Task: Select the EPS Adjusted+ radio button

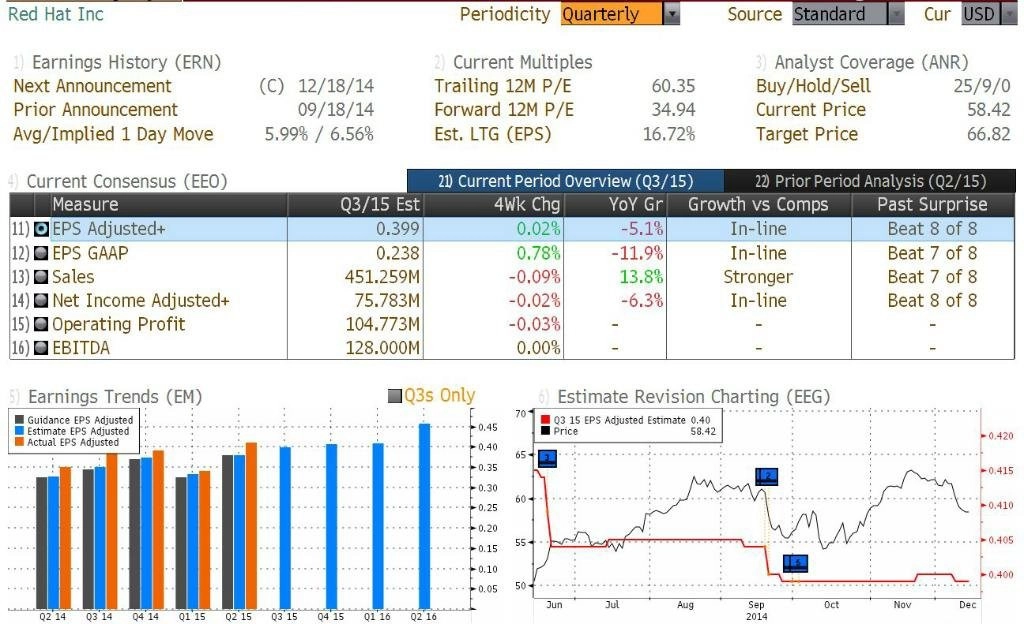Action: click(41, 229)
